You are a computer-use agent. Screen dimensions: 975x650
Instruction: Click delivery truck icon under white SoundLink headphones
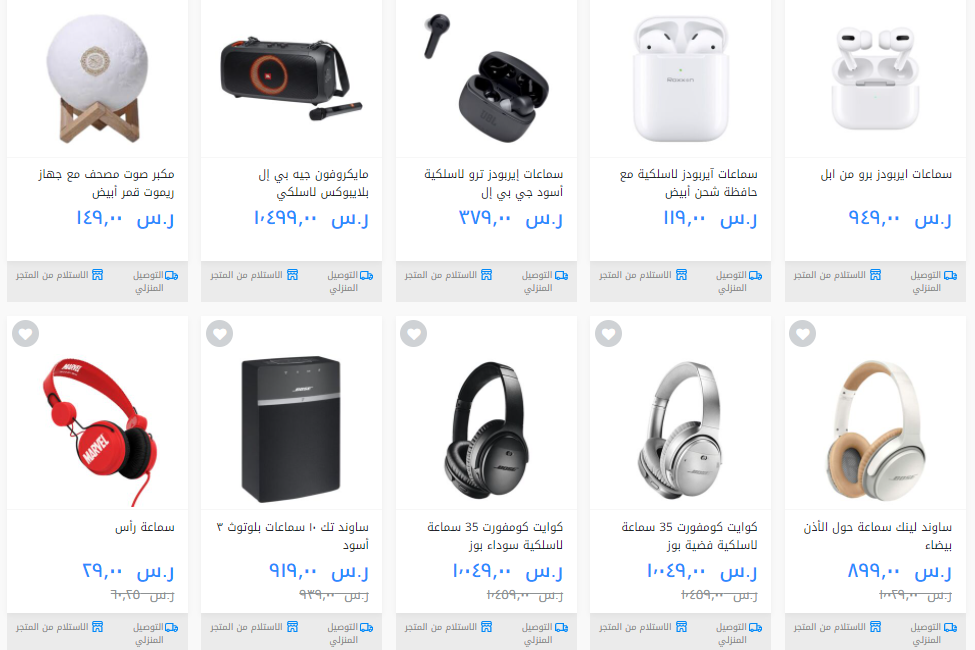(951, 628)
